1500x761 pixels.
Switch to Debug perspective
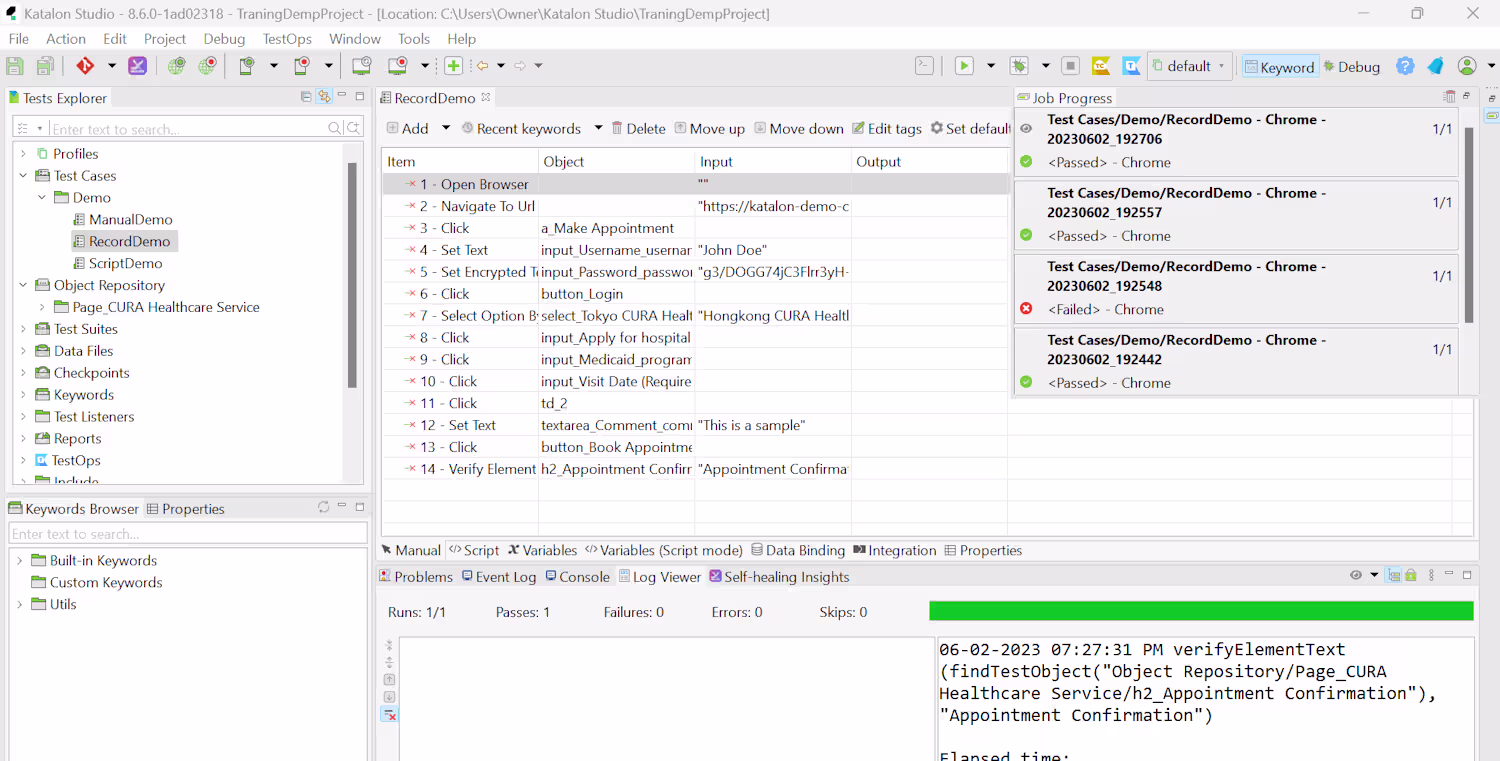(1352, 67)
